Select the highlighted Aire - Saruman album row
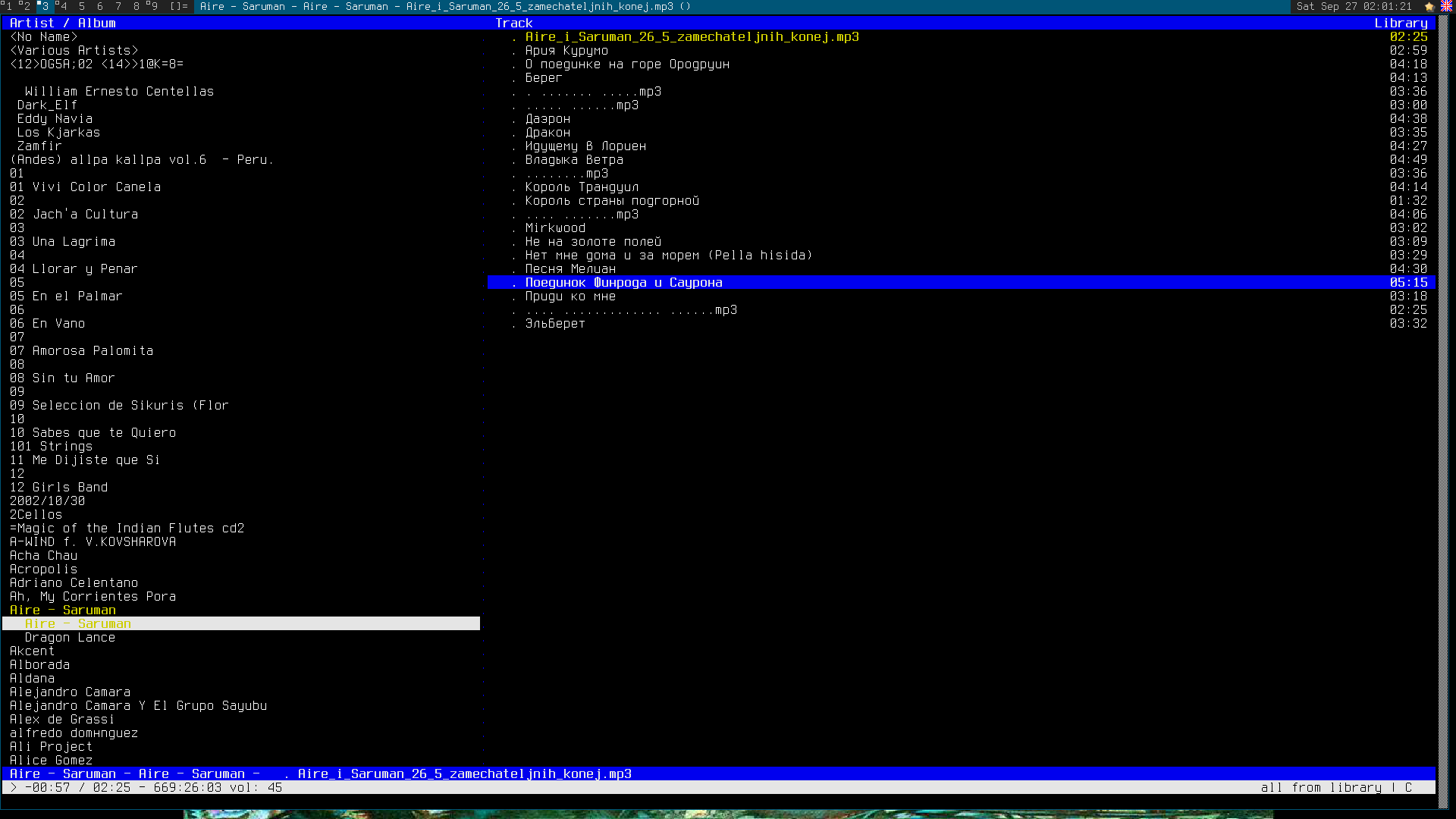The width and height of the screenshot is (1456, 819). click(241, 624)
